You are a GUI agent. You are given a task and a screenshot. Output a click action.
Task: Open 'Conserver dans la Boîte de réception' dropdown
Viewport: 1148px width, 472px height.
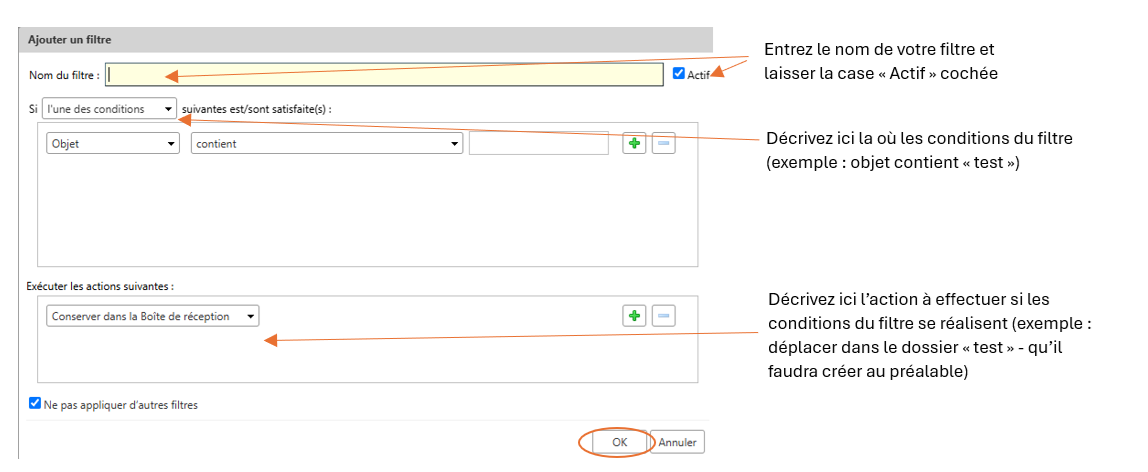coord(152,316)
